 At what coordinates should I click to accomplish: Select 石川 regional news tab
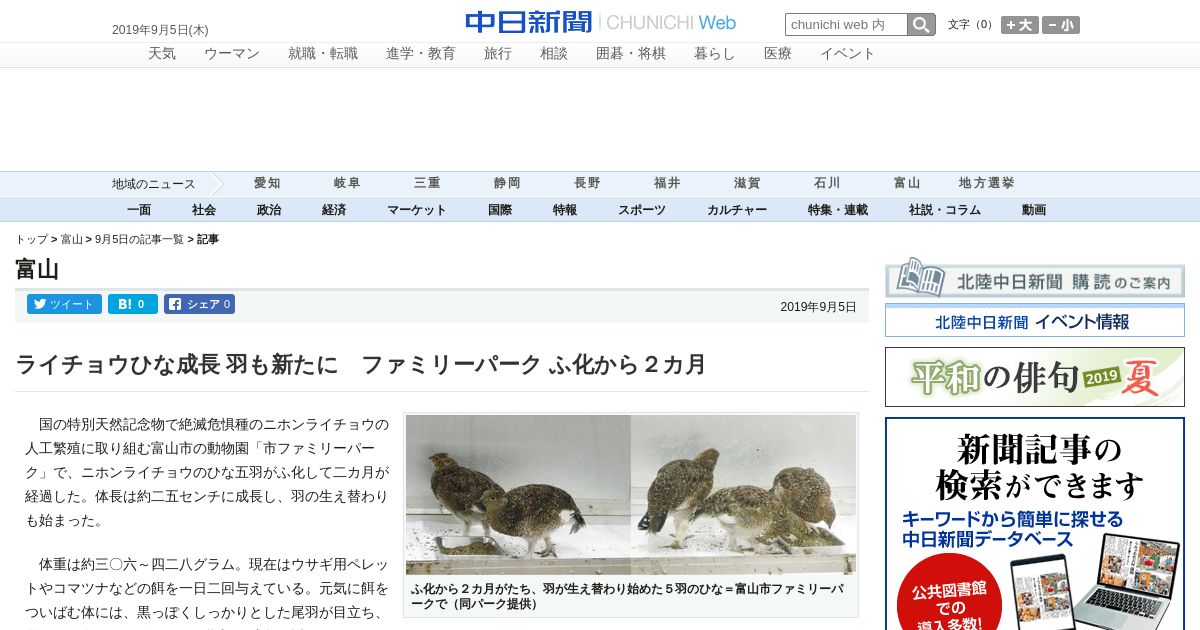point(827,183)
